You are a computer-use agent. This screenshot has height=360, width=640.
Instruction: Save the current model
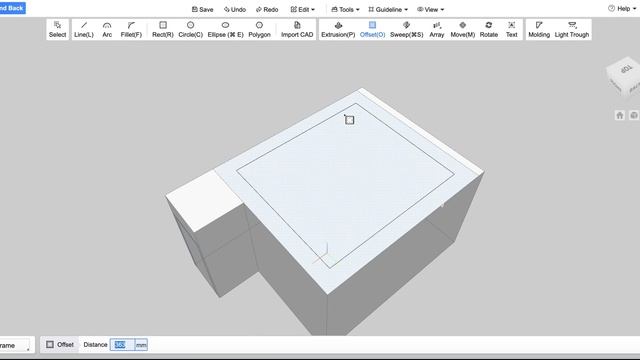point(202,9)
